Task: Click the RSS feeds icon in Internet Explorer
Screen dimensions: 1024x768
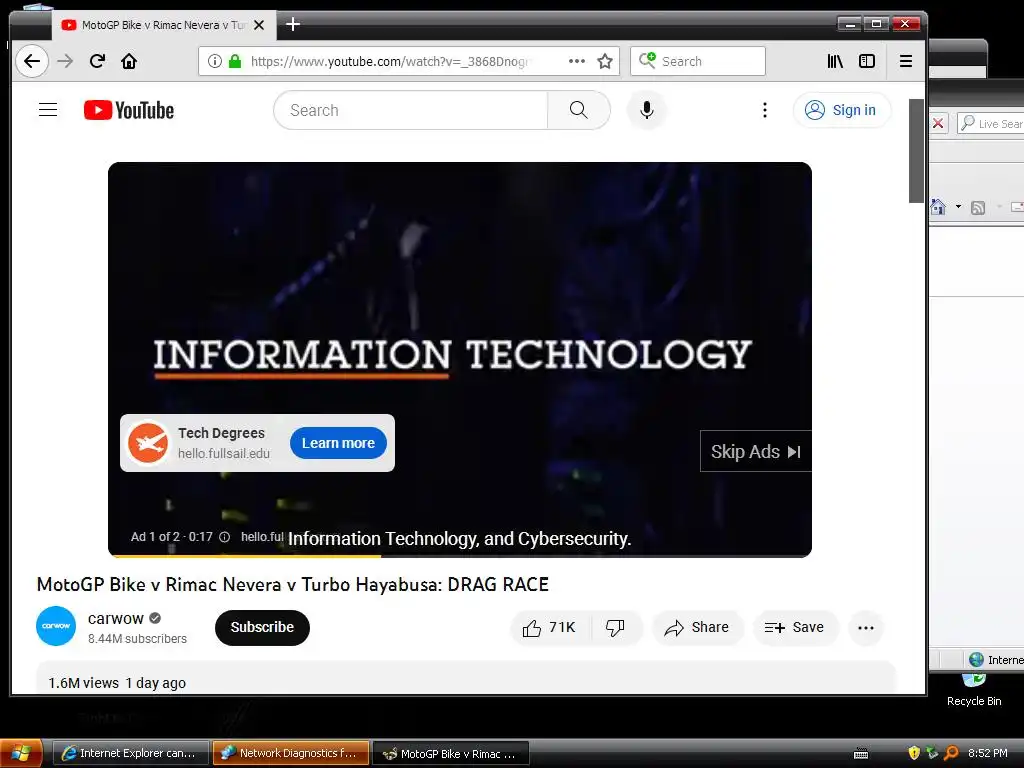Action: pyautogui.click(x=978, y=208)
